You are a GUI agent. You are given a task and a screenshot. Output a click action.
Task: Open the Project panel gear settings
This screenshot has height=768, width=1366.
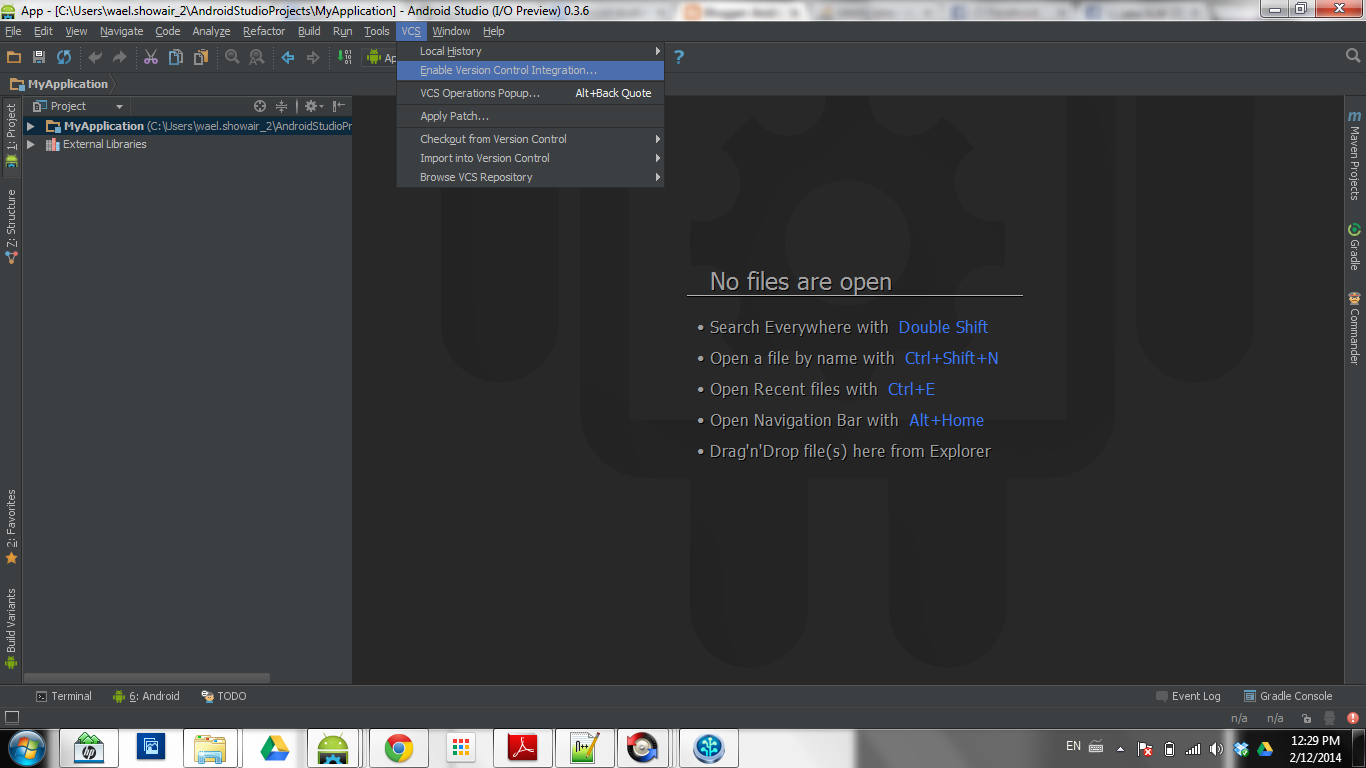point(313,106)
